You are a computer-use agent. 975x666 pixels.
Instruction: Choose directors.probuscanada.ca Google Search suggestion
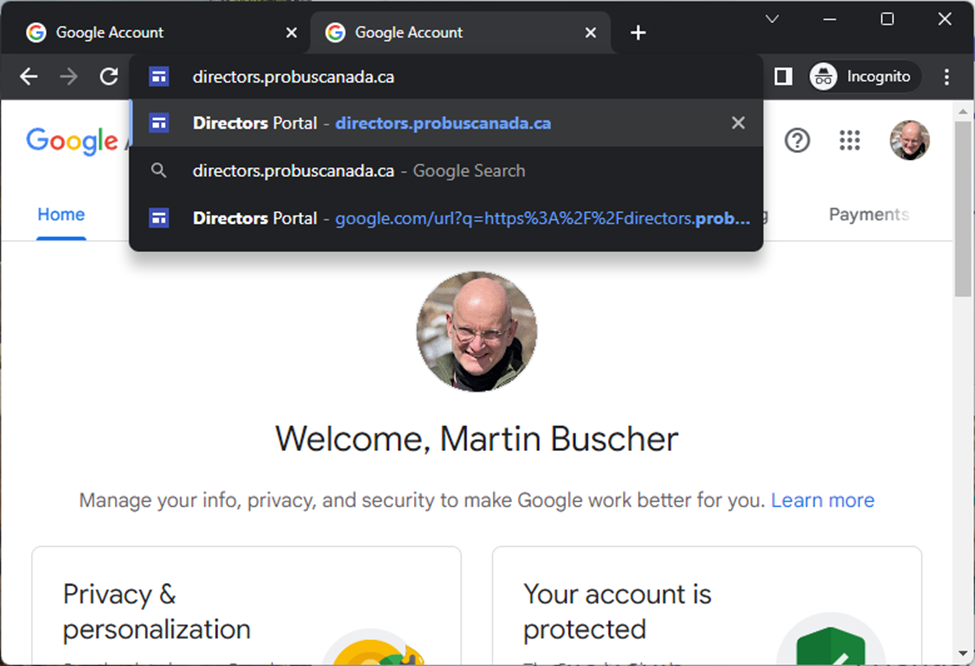[446, 170]
